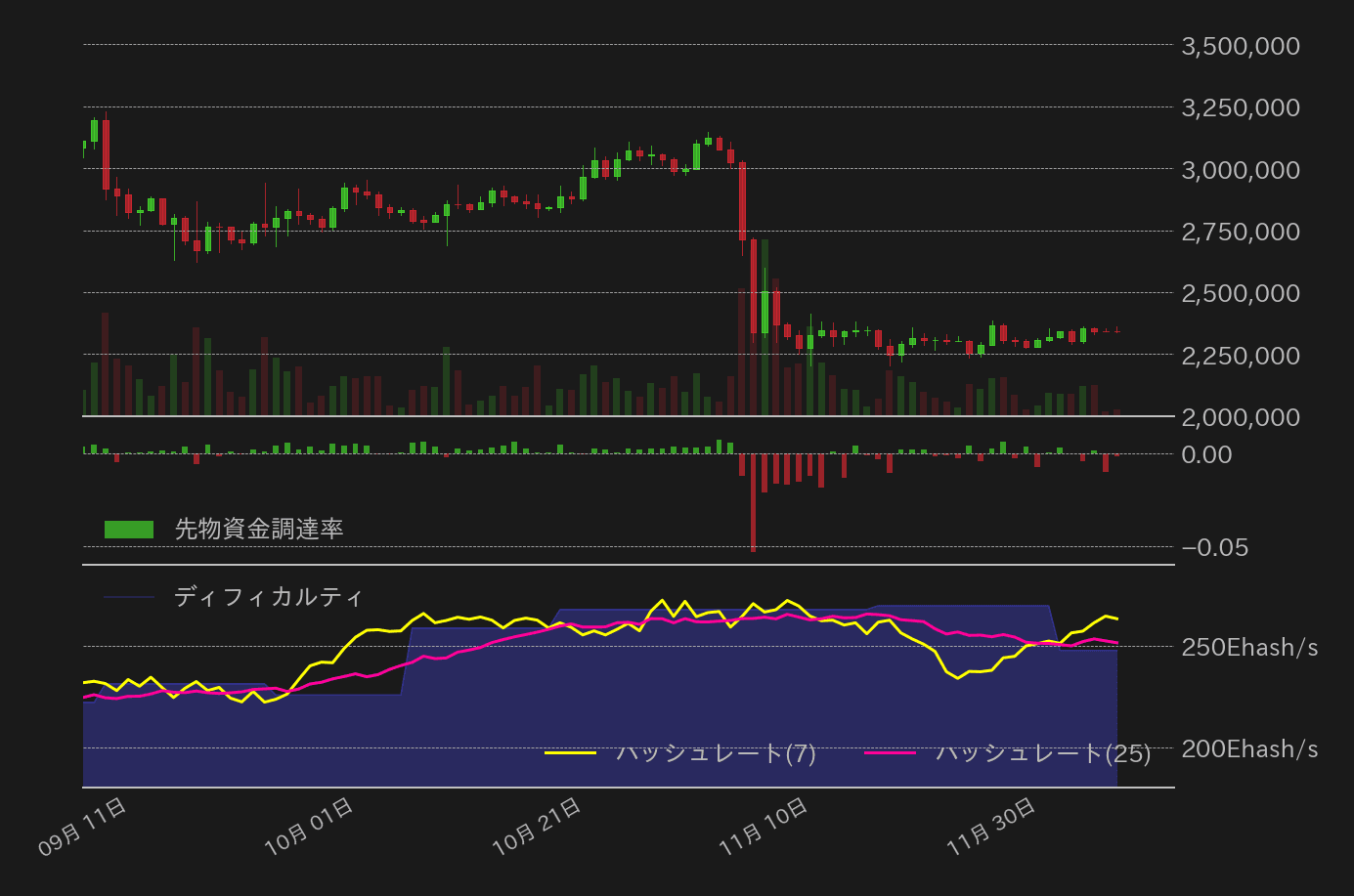
Task: Select the 先物資金調達率 legend label text
Action: [x=258, y=529]
